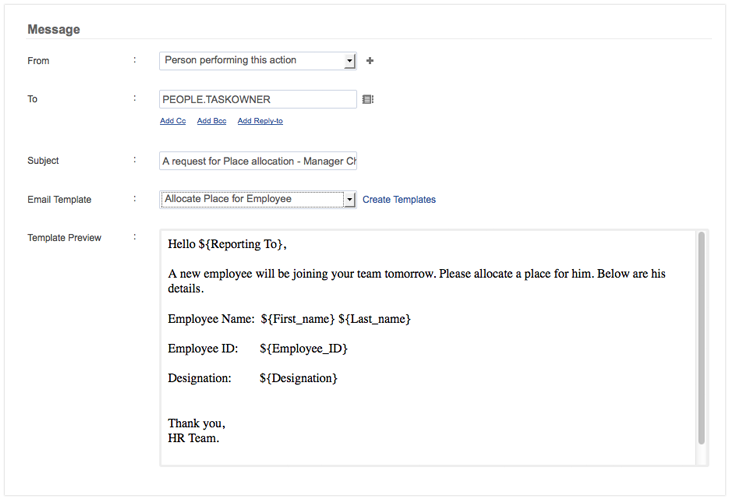Viewport: 730px width, 500px height.
Task: Expand the From dropdown arrow
Action: tap(349, 61)
